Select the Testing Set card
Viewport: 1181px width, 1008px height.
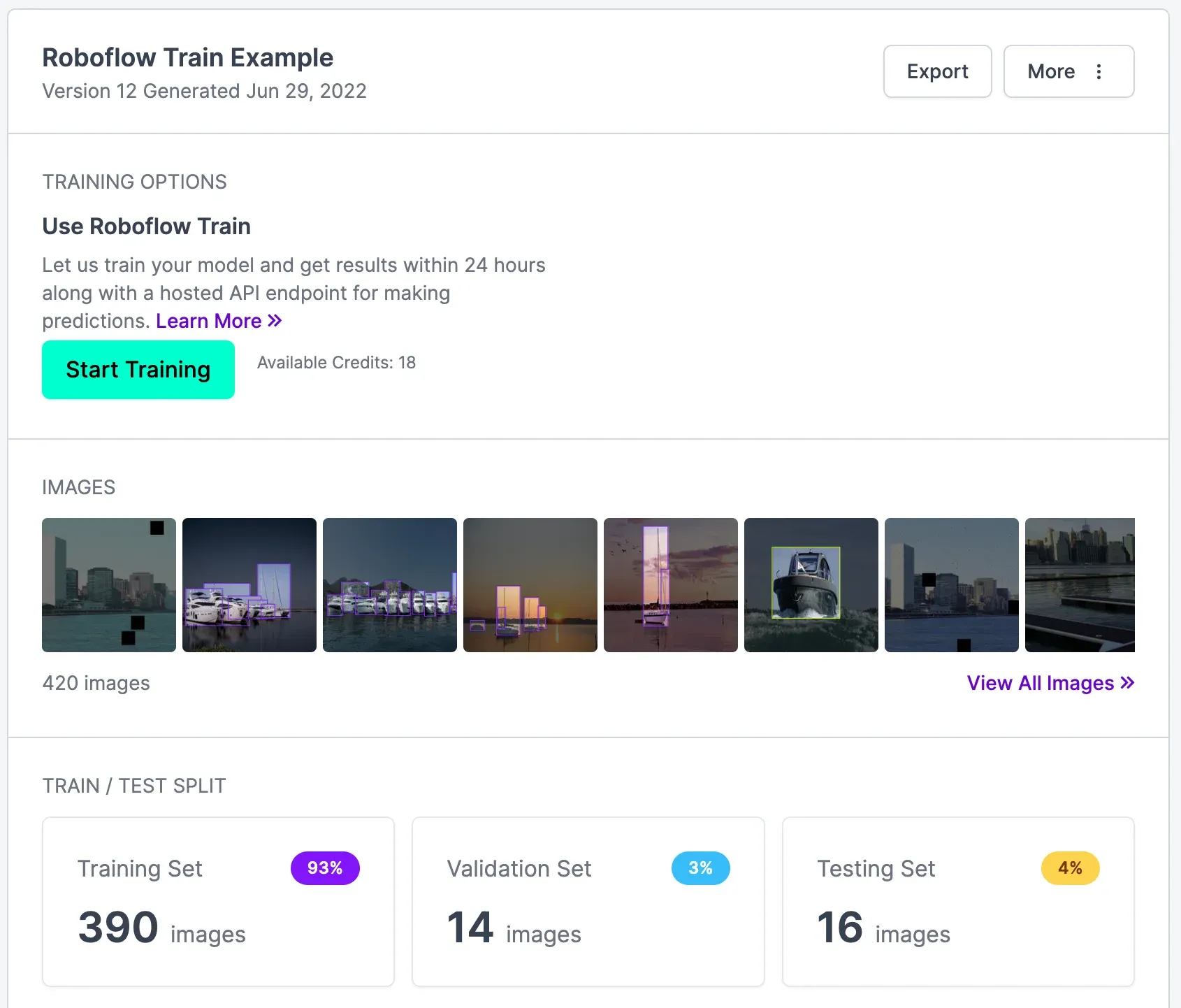[958, 902]
